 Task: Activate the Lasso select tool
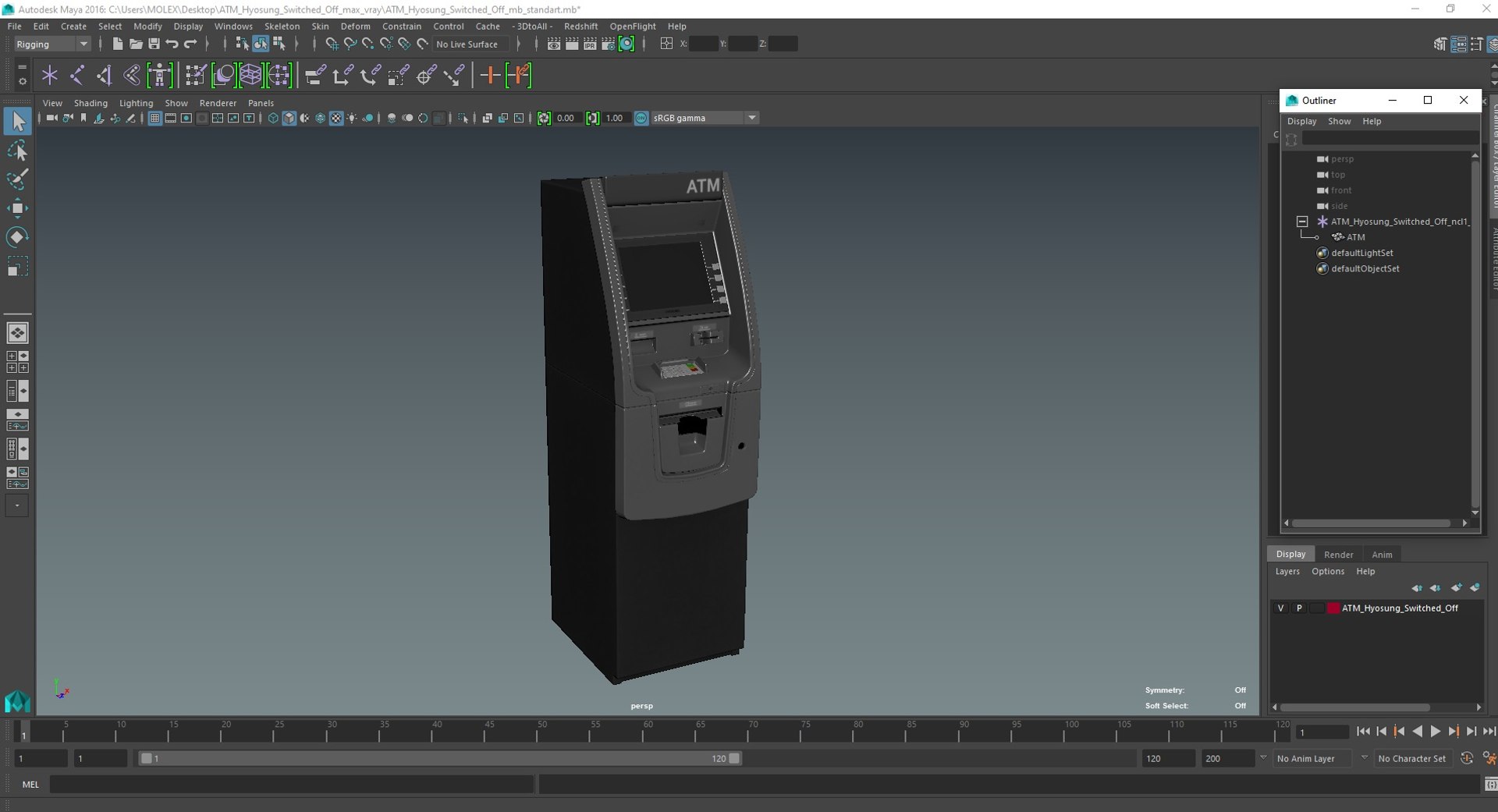[x=17, y=151]
